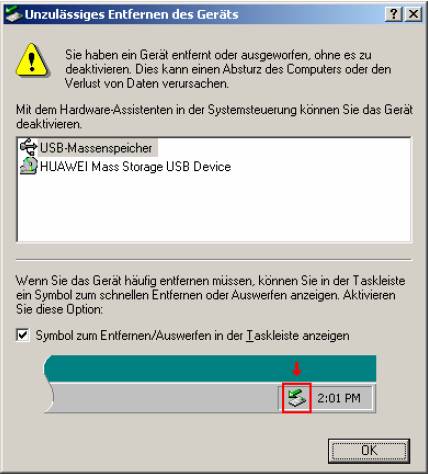428x474 pixels.
Task: Confirm the dialog with the OK button
Action: (x=369, y=451)
